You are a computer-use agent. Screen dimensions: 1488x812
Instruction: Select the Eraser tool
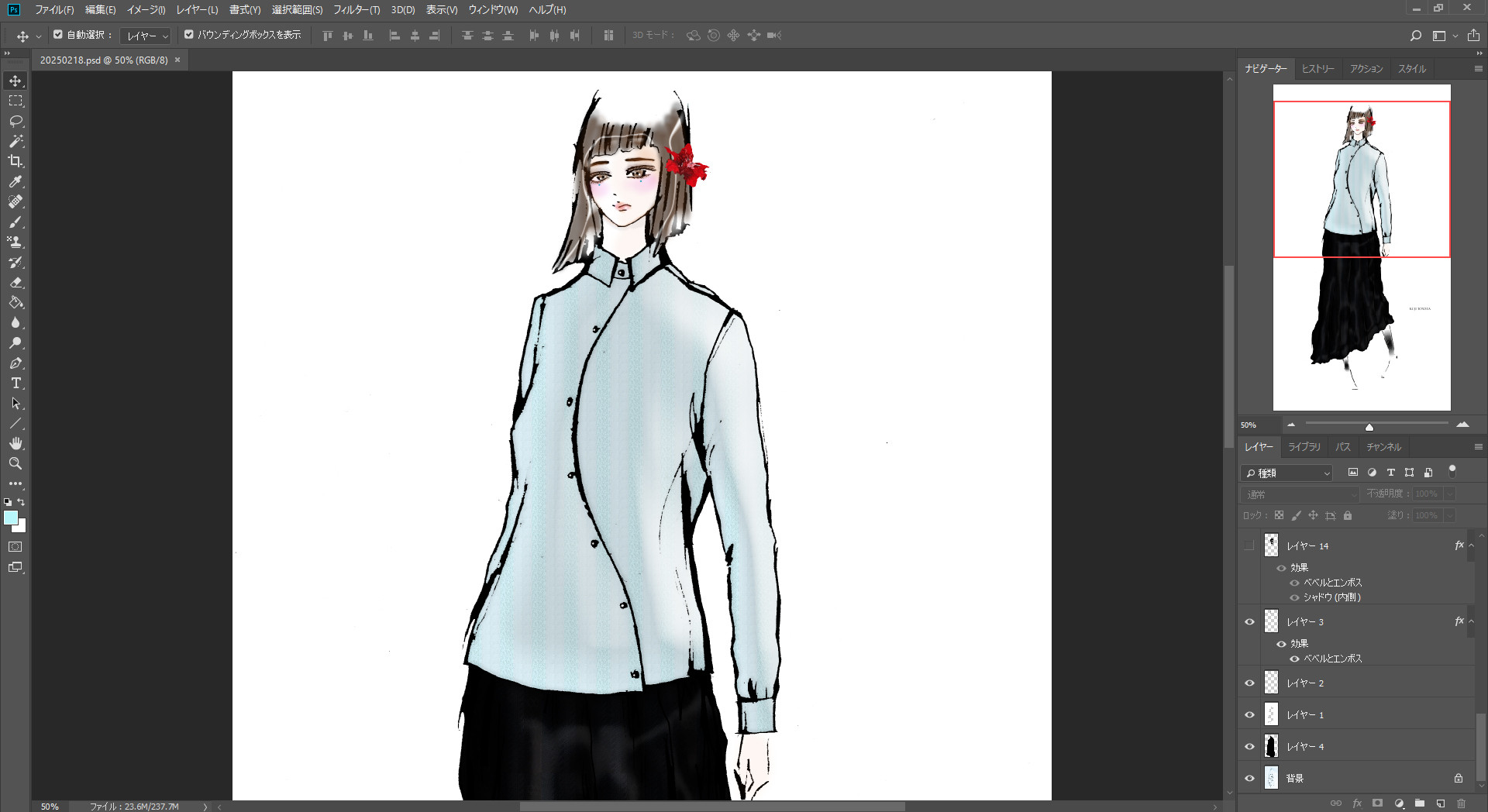15,283
